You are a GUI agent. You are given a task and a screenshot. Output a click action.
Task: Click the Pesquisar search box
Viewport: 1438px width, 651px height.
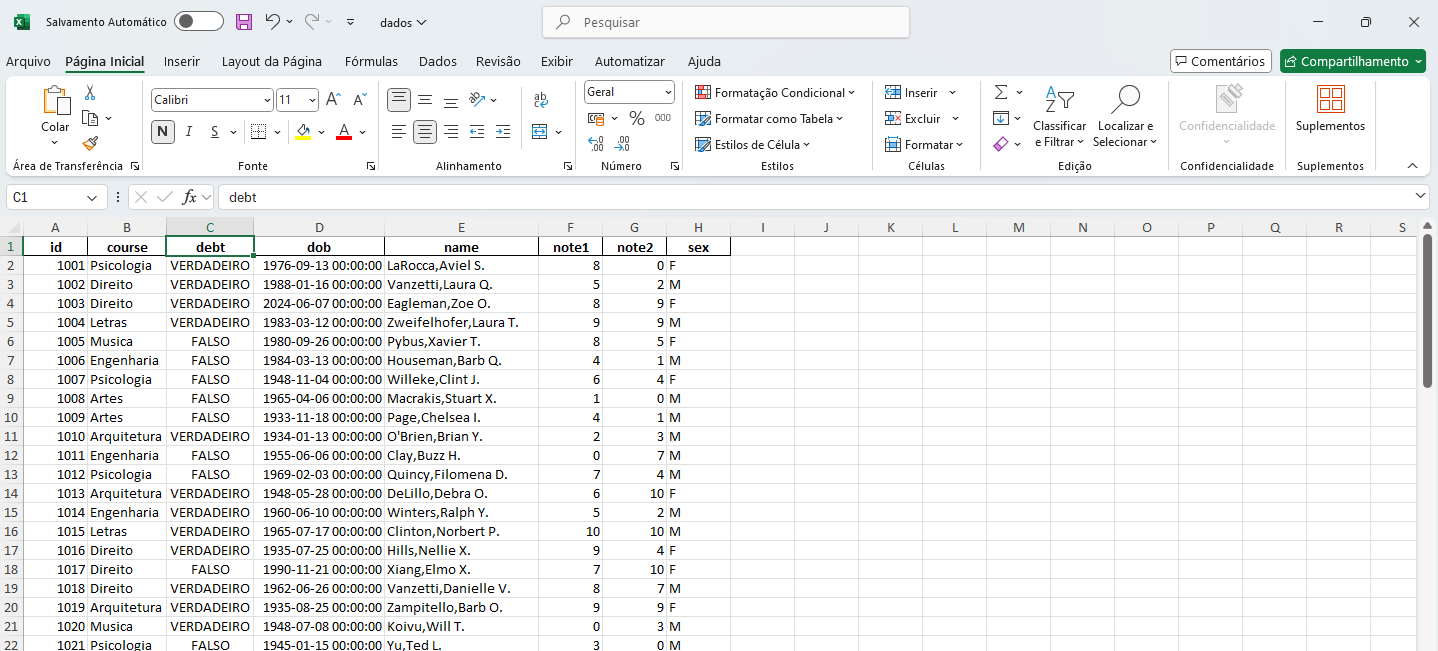click(726, 22)
